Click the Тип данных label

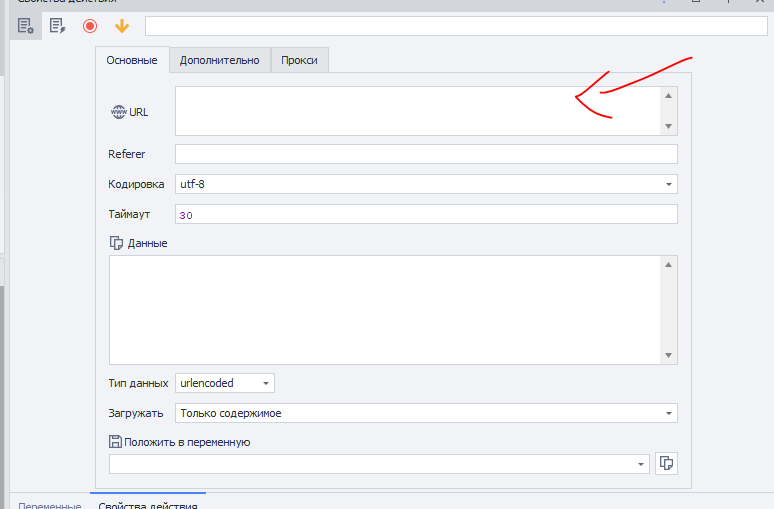pyautogui.click(x=138, y=383)
